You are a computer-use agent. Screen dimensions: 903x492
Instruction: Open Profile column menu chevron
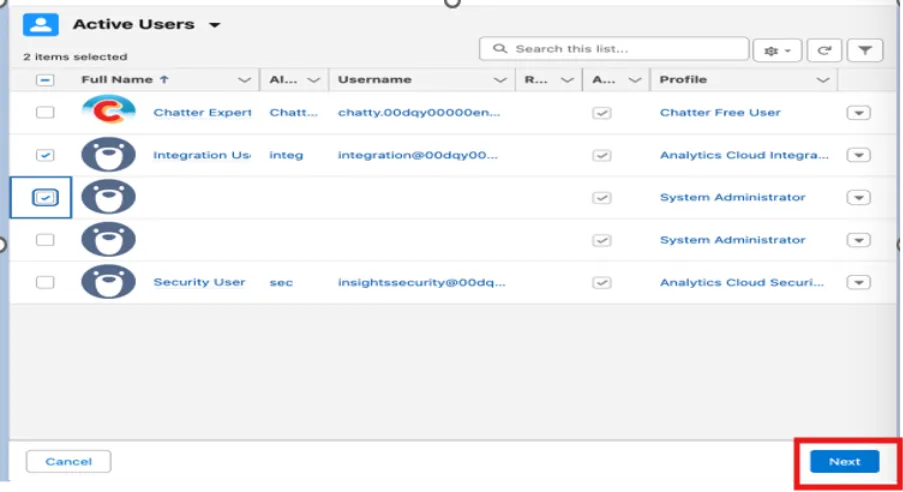coord(823,80)
